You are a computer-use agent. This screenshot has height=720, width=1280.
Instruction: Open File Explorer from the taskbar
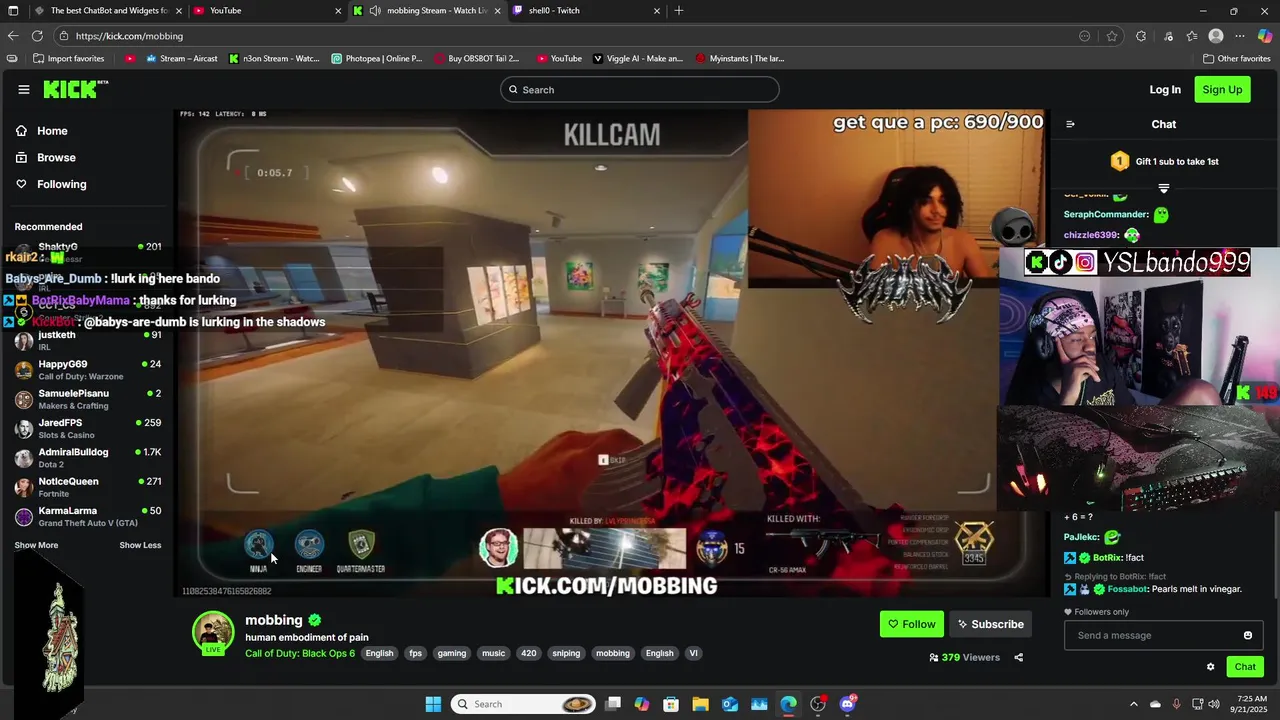click(x=700, y=704)
